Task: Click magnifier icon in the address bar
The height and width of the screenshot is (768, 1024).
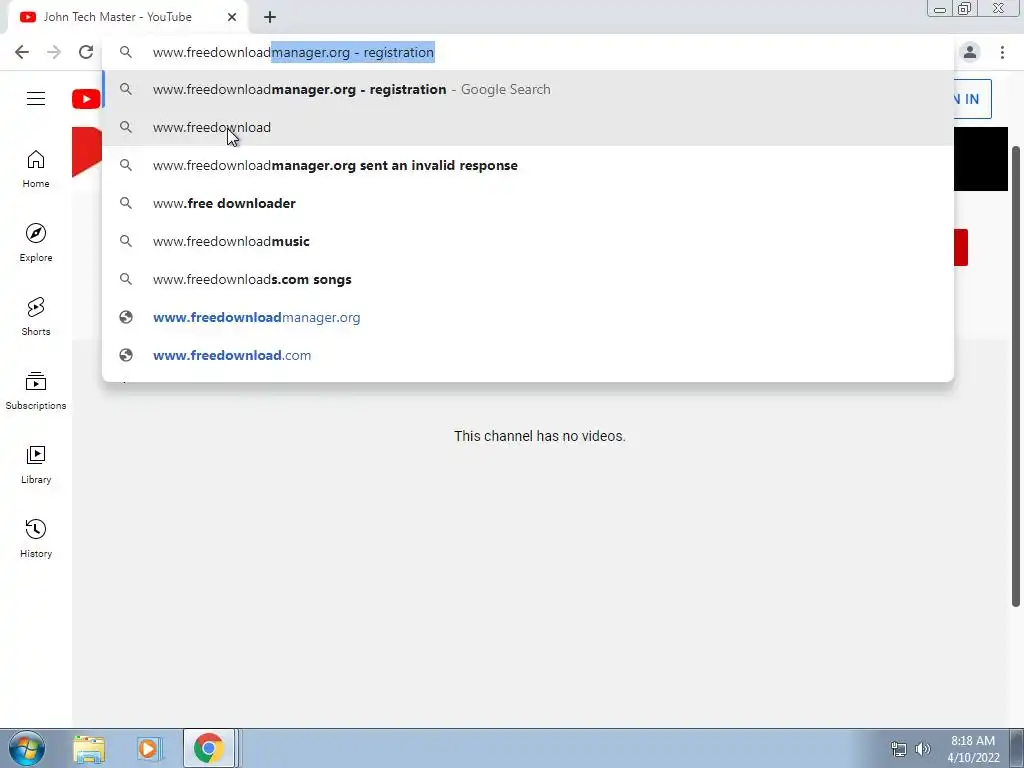Action: pos(126,52)
